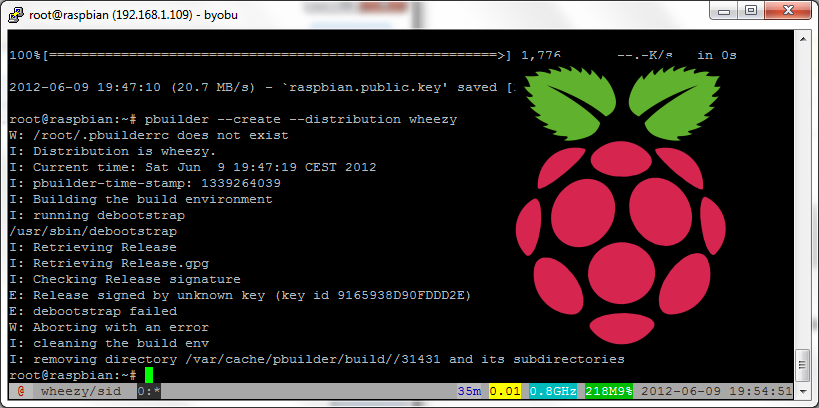This screenshot has width=819, height=408.
Task: Click the "Retrieving Release.gpg" line
Action: (x=109, y=263)
